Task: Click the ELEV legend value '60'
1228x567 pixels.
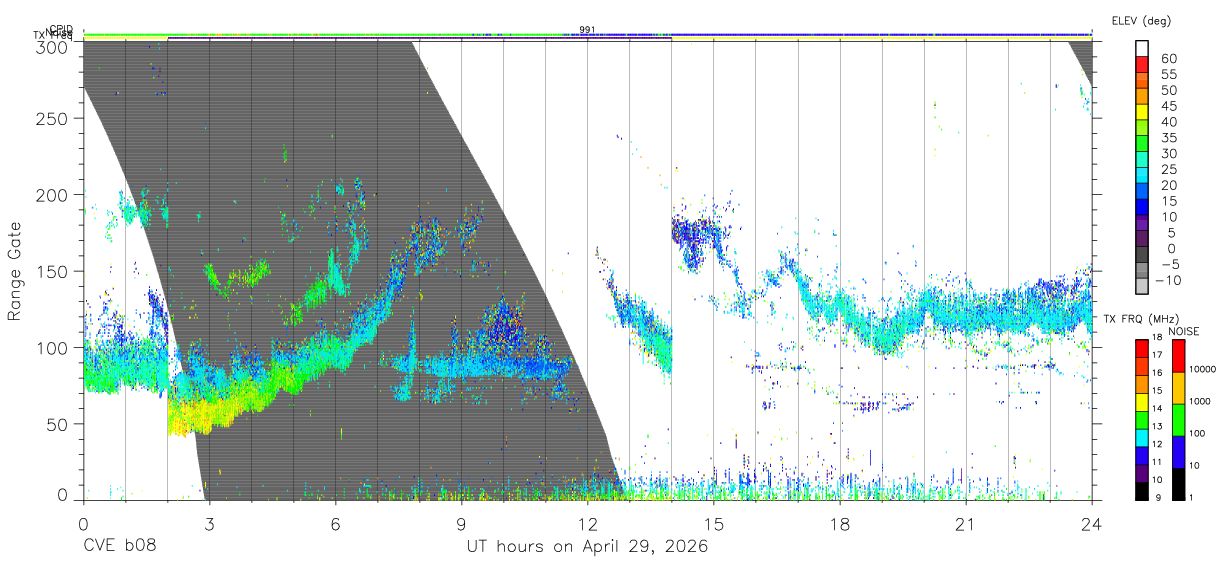Action: click(1169, 59)
